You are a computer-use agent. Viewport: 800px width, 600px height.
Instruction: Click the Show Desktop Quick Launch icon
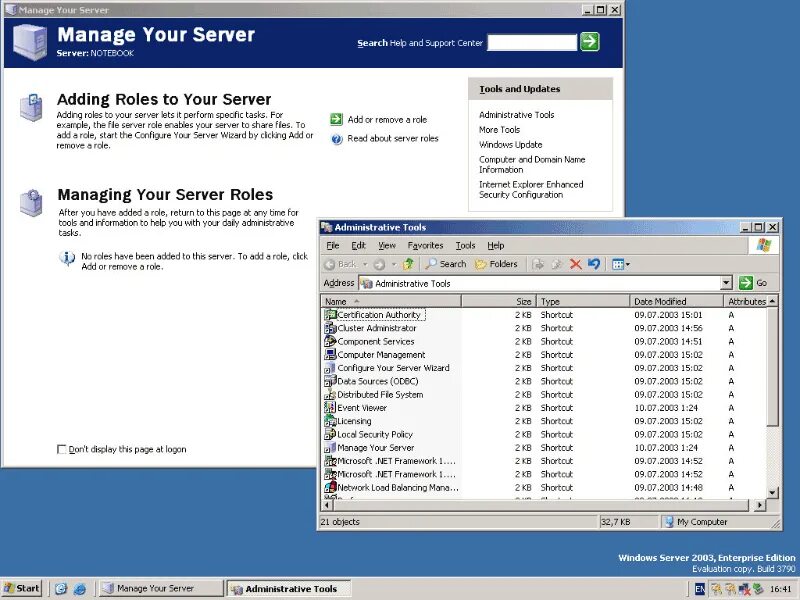[61, 589]
